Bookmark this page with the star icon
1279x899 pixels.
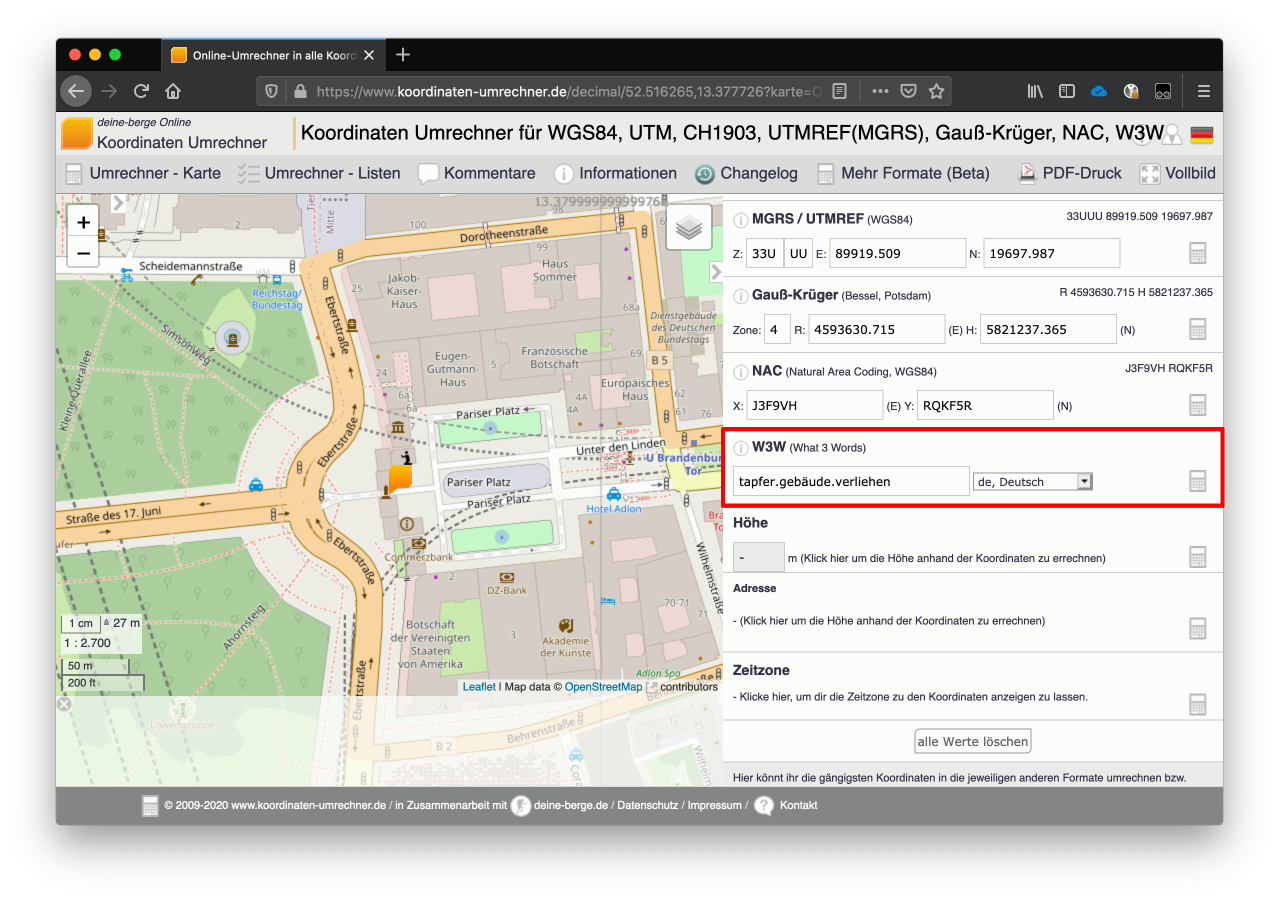click(936, 91)
